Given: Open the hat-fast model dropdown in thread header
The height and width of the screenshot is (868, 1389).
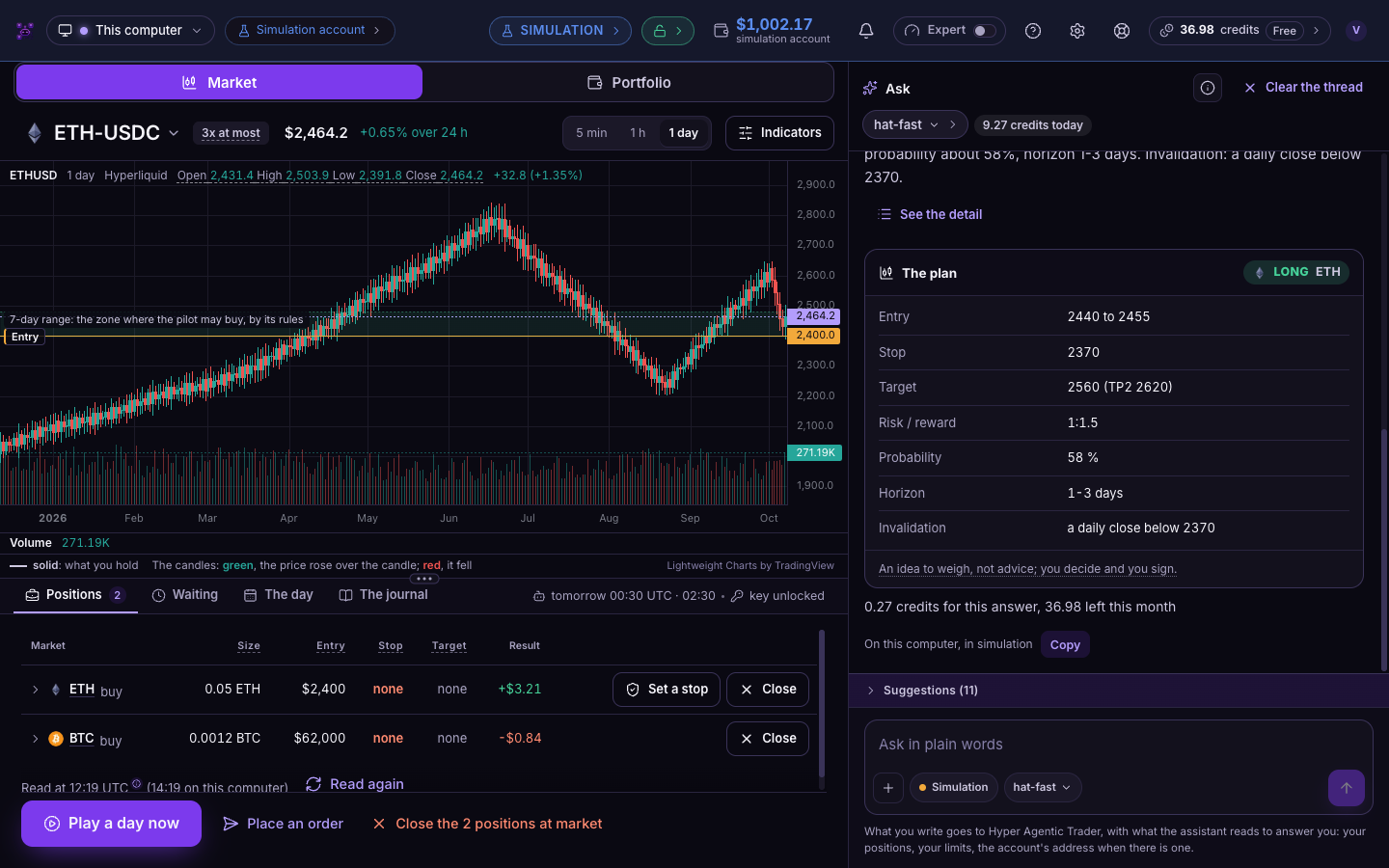Looking at the screenshot, I should click(x=906, y=124).
